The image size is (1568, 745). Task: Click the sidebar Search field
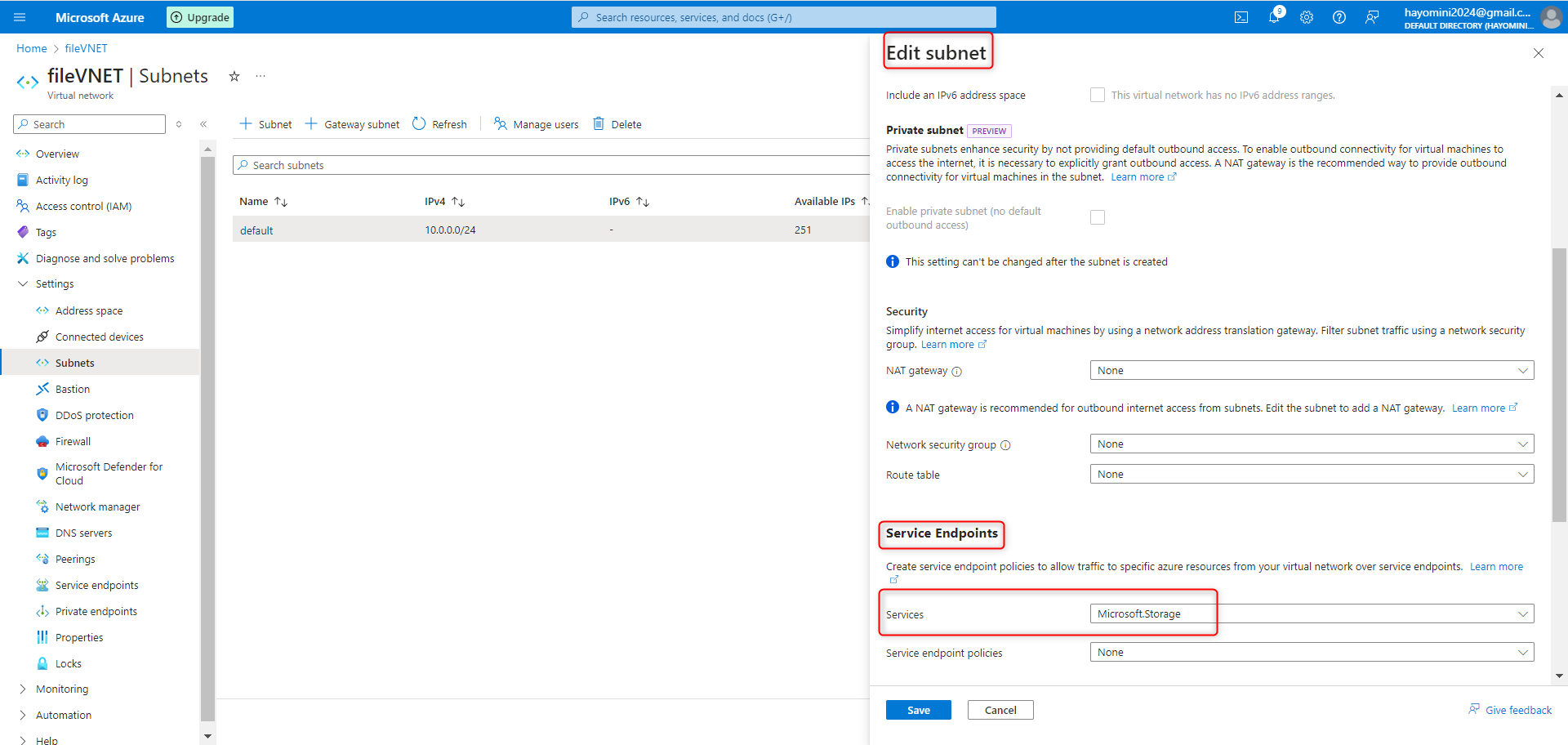90,124
